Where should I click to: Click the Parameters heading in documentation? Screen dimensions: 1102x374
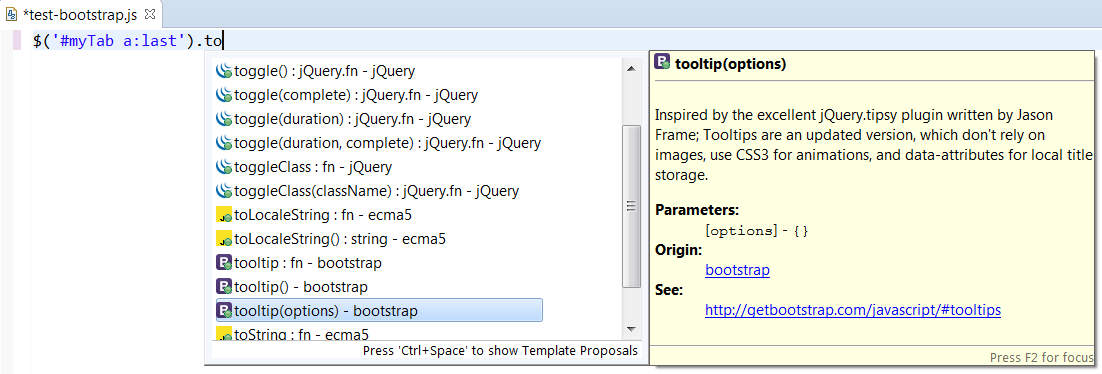click(697, 209)
